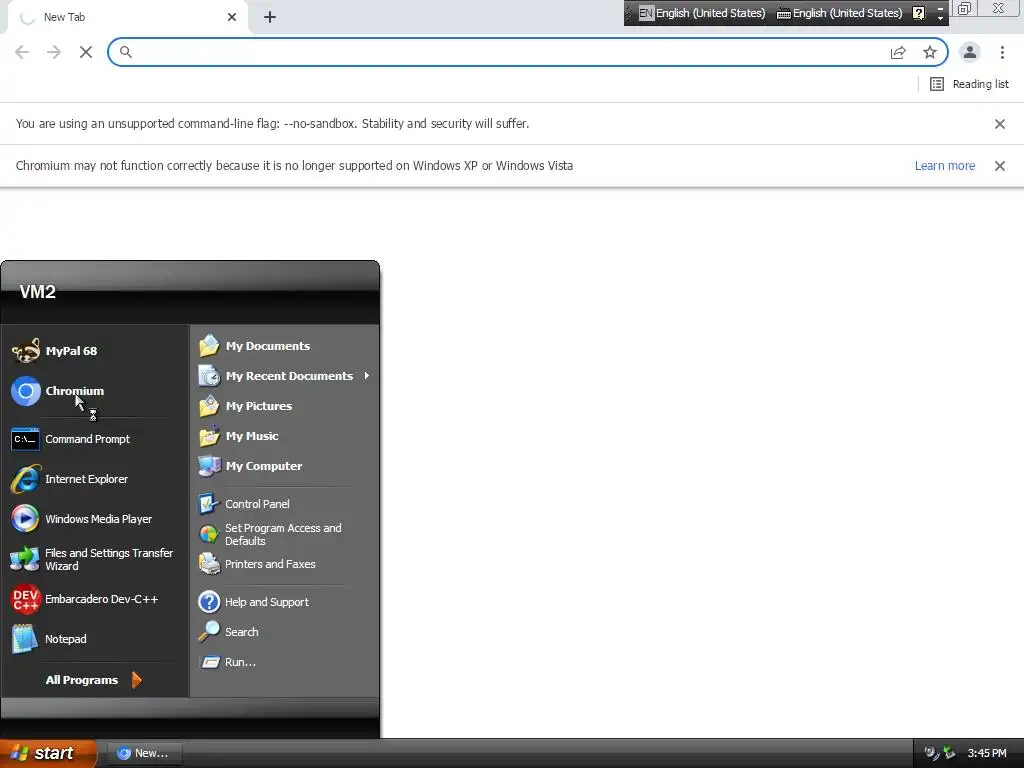This screenshot has width=1024, height=768.
Task: Open the Run... dialog
Action: click(x=284, y=662)
